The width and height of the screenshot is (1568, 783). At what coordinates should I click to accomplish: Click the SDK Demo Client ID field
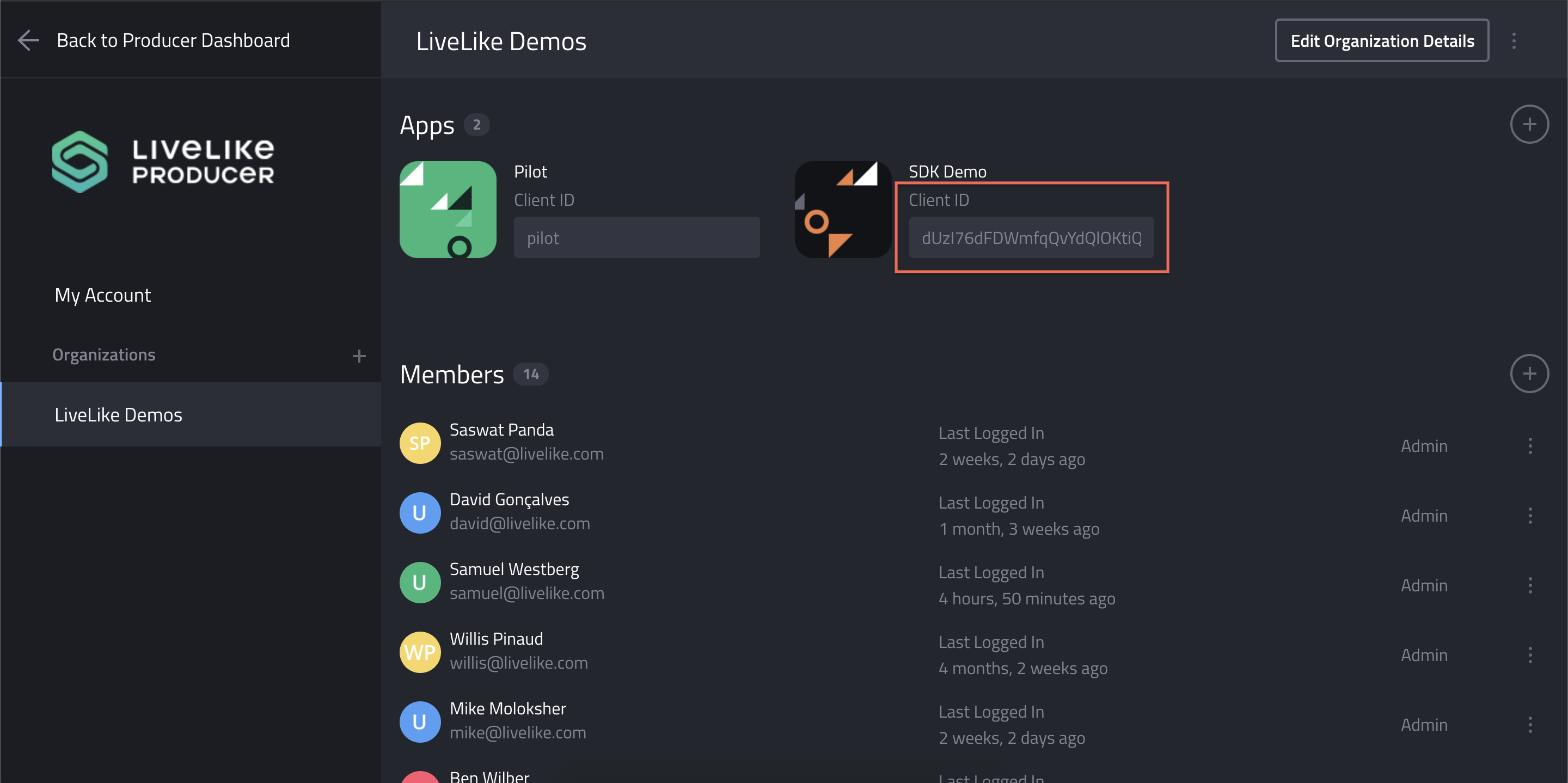point(1031,238)
